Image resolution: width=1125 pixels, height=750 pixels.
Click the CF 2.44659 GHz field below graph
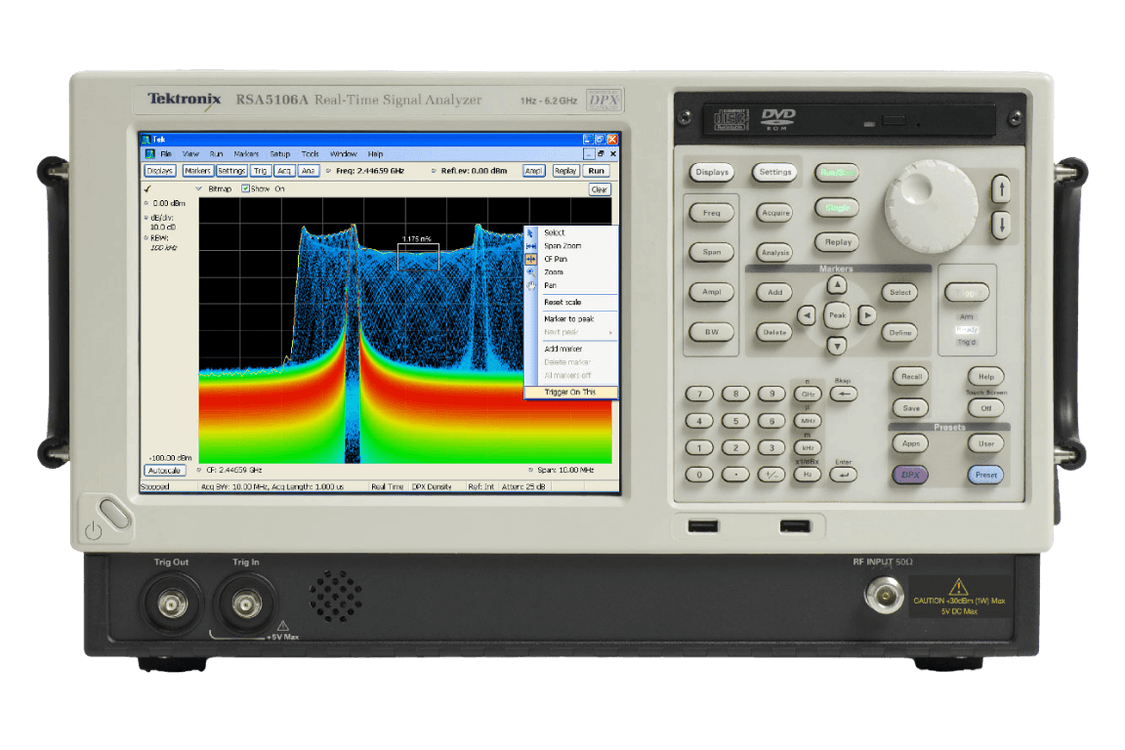click(x=234, y=470)
